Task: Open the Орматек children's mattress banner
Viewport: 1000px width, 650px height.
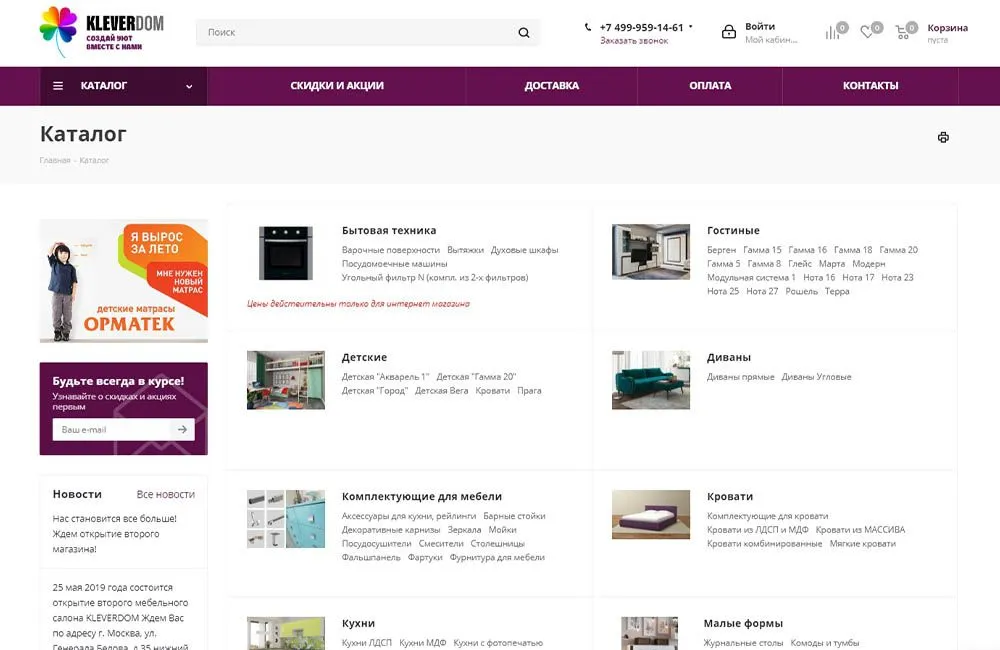Action: 124,281
